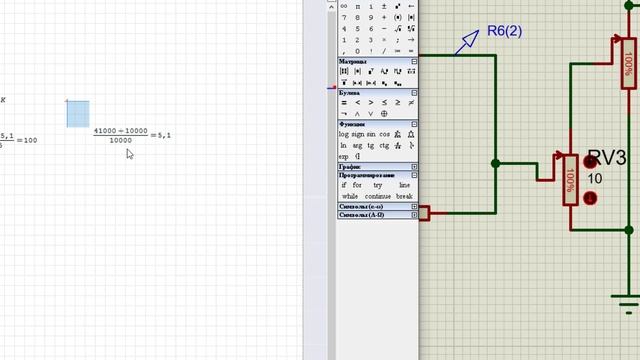Viewport: 640px width, 360px height.
Task: Insert the less-than operator
Action: coord(358,103)
